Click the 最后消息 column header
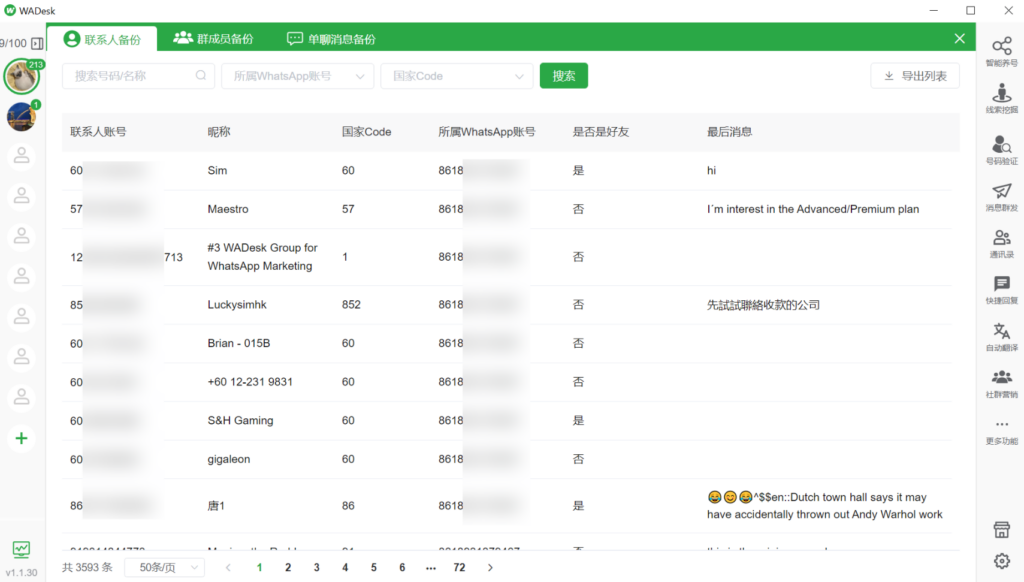This screenshot has width=1024, height=582. [729, 132]
